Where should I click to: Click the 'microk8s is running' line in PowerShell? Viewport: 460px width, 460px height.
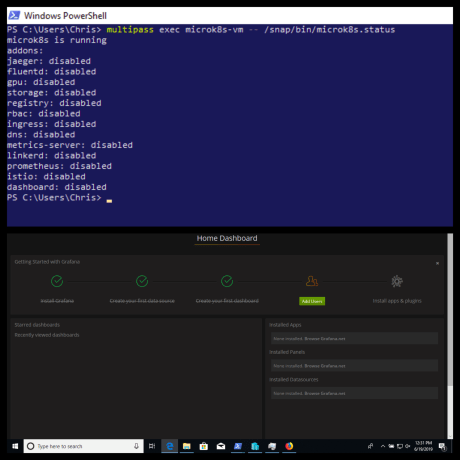coord(57,40)
